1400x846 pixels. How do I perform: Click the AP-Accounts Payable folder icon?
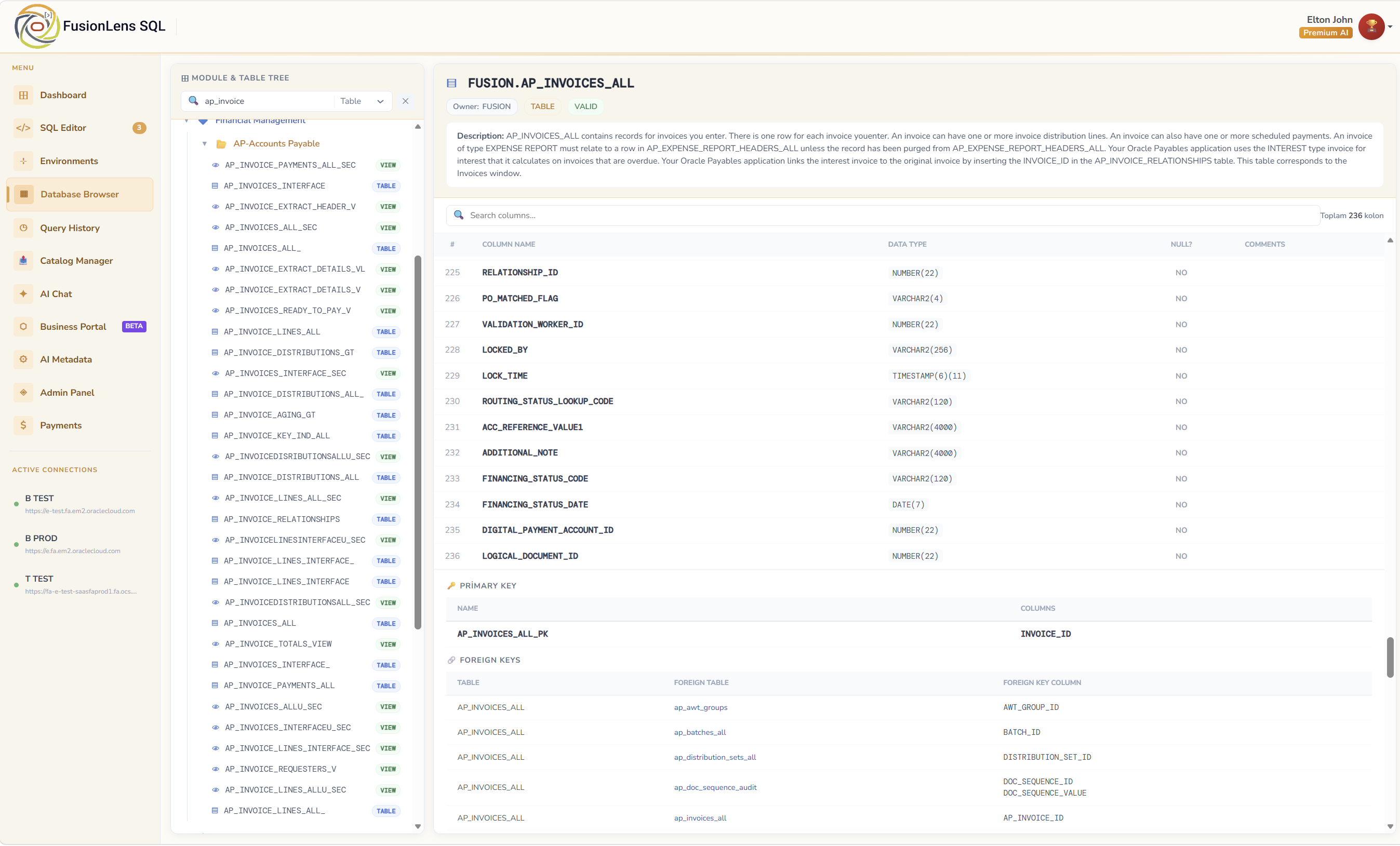222,144
